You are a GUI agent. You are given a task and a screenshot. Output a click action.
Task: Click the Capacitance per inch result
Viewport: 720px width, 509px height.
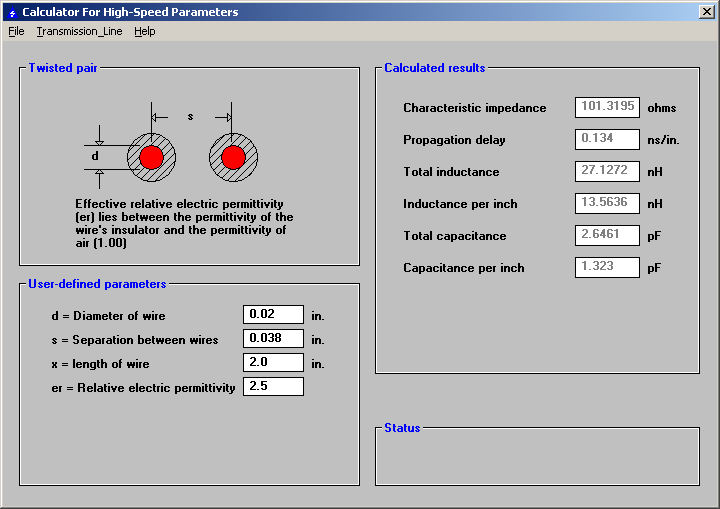click(607, 268)
